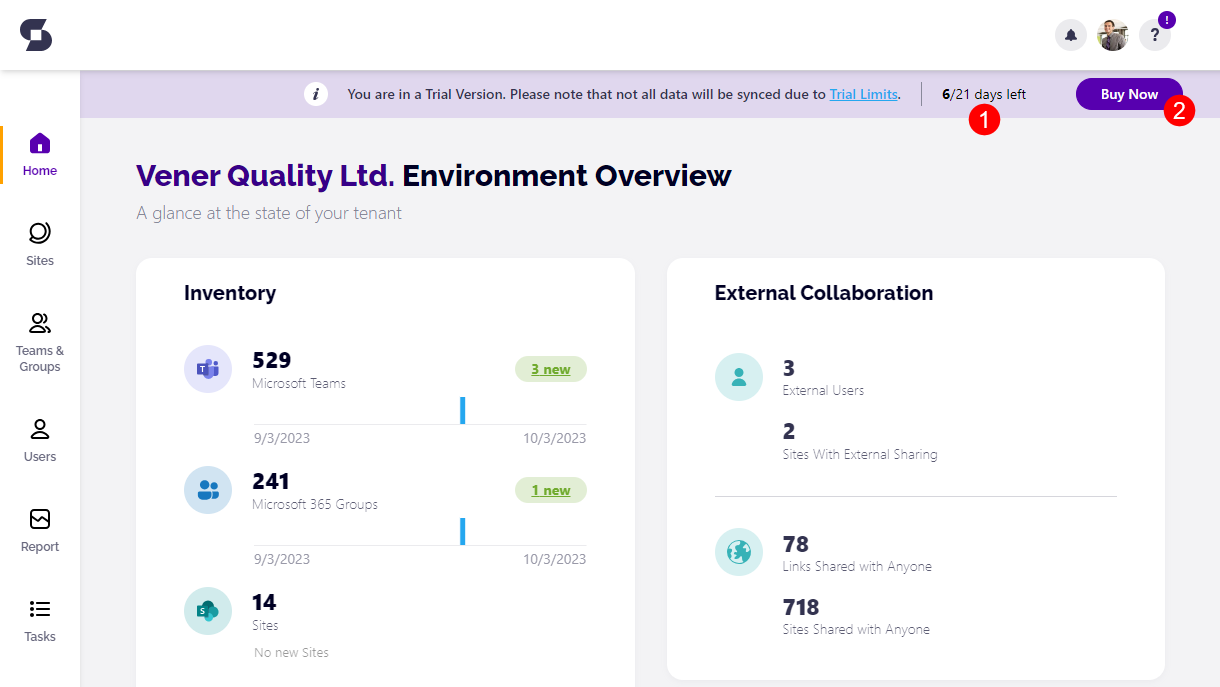Image resolution: width=1220 pixels, height=687 pixels.
Task: Click the app logo in top-left
Action: [36, 35]
